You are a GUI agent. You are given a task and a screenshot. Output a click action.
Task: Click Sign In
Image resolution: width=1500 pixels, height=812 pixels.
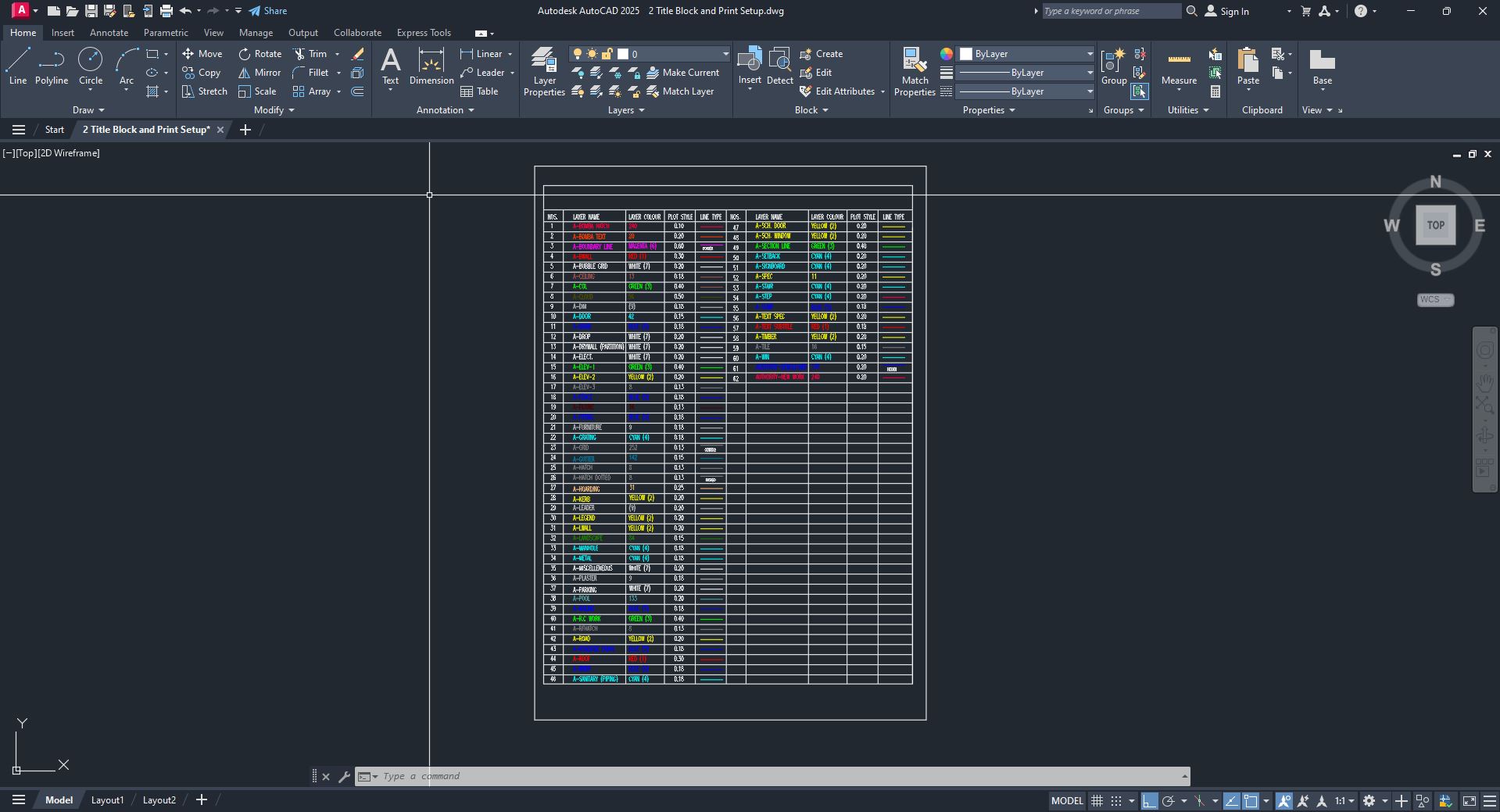click(1226, 11)
